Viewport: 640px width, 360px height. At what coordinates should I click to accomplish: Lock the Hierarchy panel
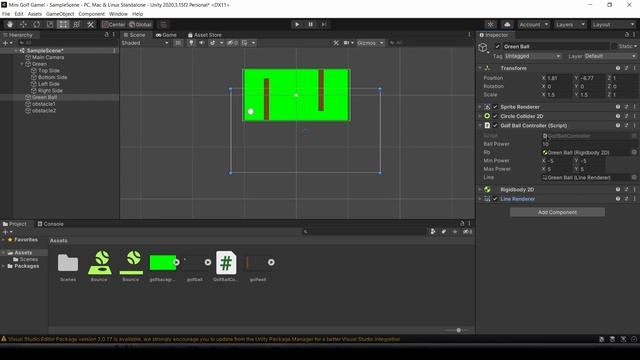point(107,35)
